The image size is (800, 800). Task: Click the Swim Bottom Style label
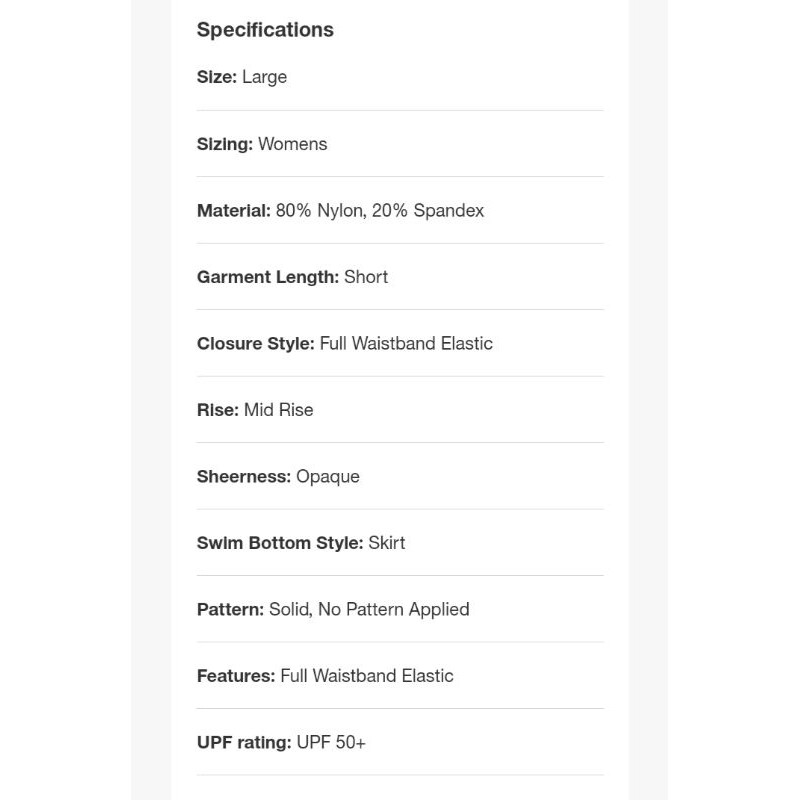[x=279, y=543]
